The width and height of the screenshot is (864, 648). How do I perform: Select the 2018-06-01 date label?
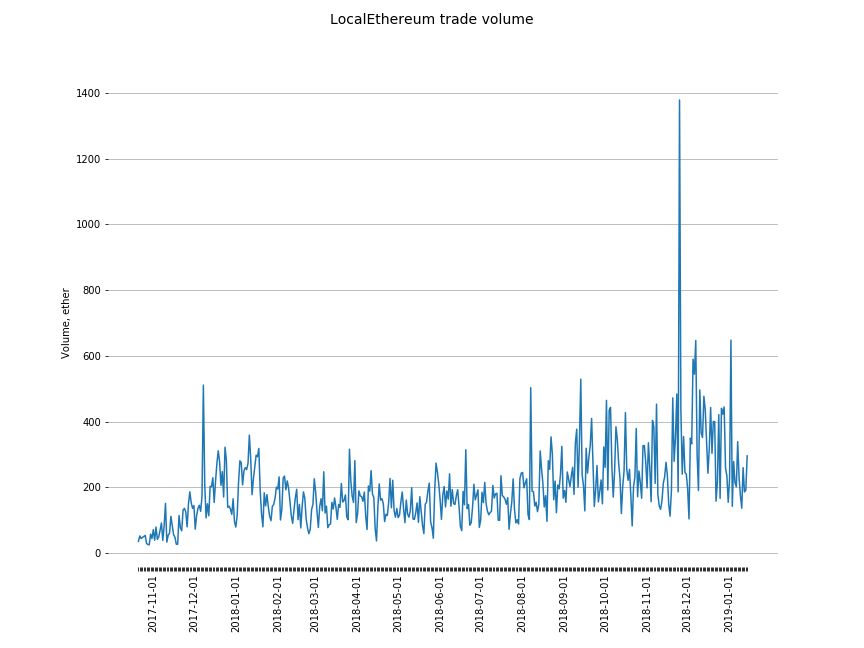pyautogui.click(x=439, y=604)
